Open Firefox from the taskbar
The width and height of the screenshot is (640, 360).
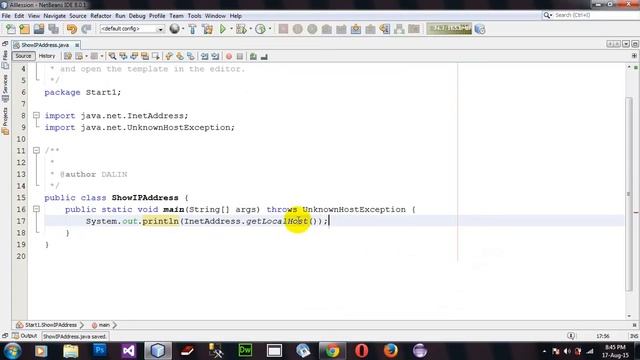[391, 351]
